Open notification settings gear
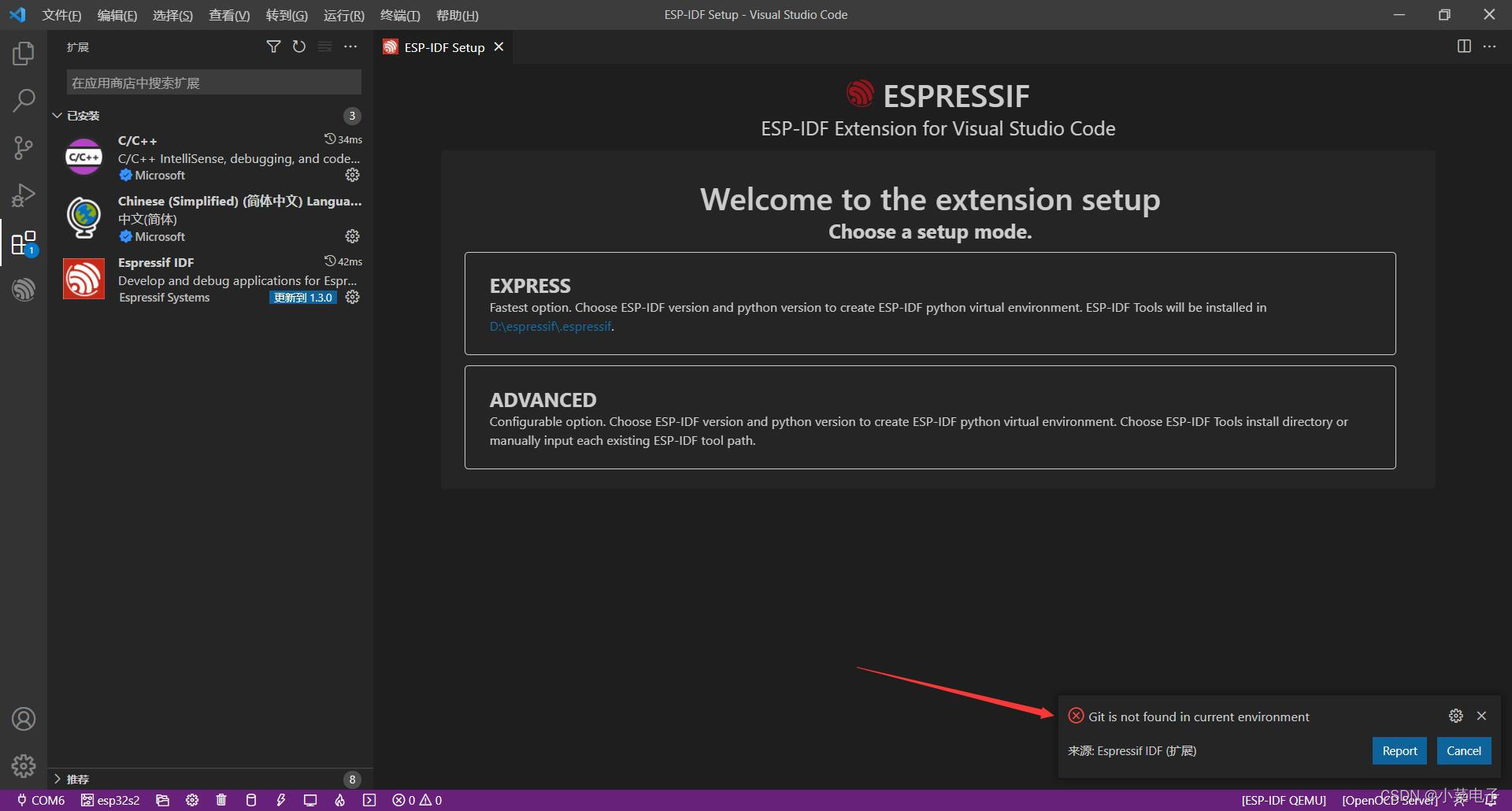The width and height of the screenshot is (1512, 811). click(x=1456, y=716)
